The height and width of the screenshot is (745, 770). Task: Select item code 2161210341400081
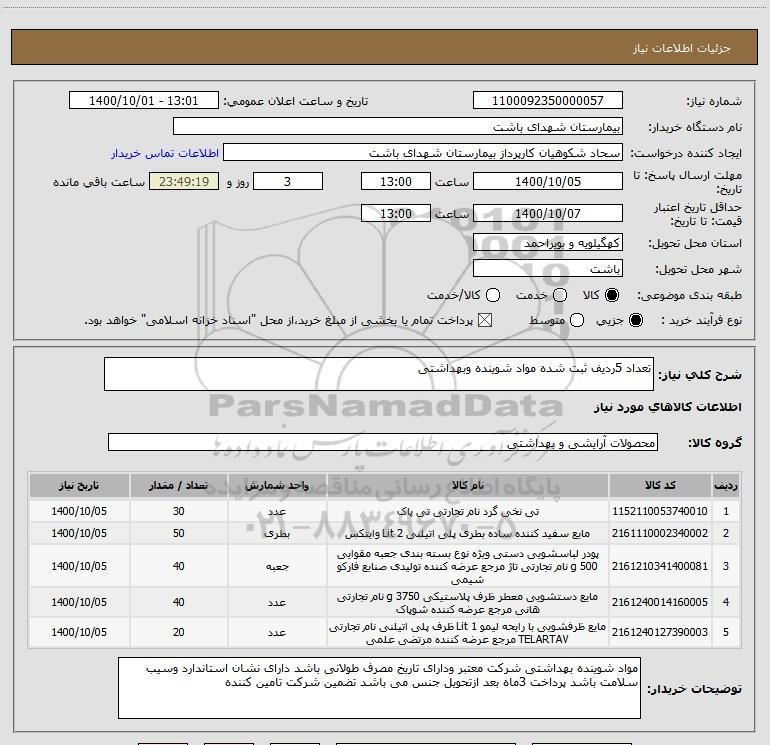[660, 566]
